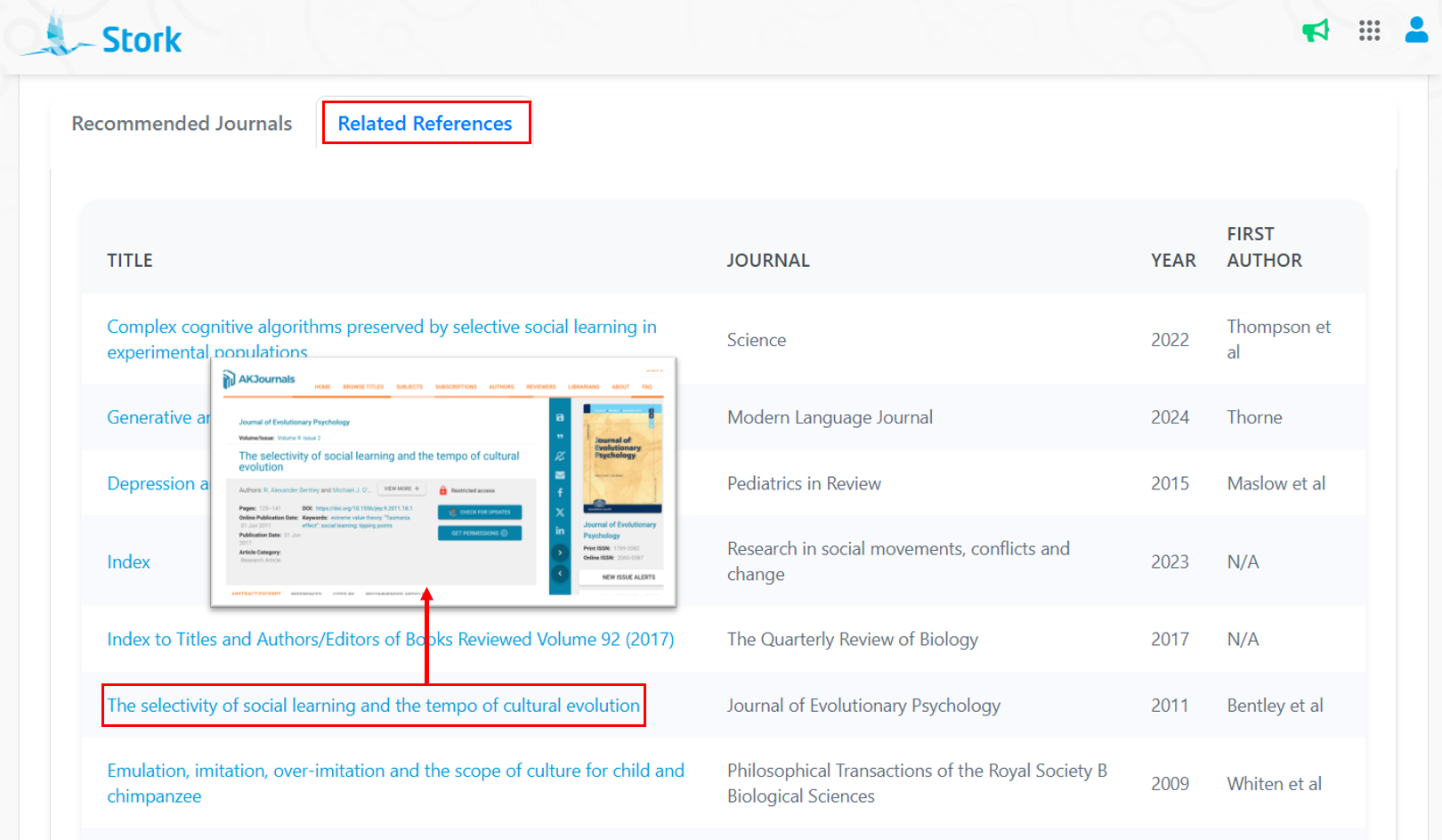The image size is (1442, 840).
Task: Open the Depression article link
Action: [158, 483]
